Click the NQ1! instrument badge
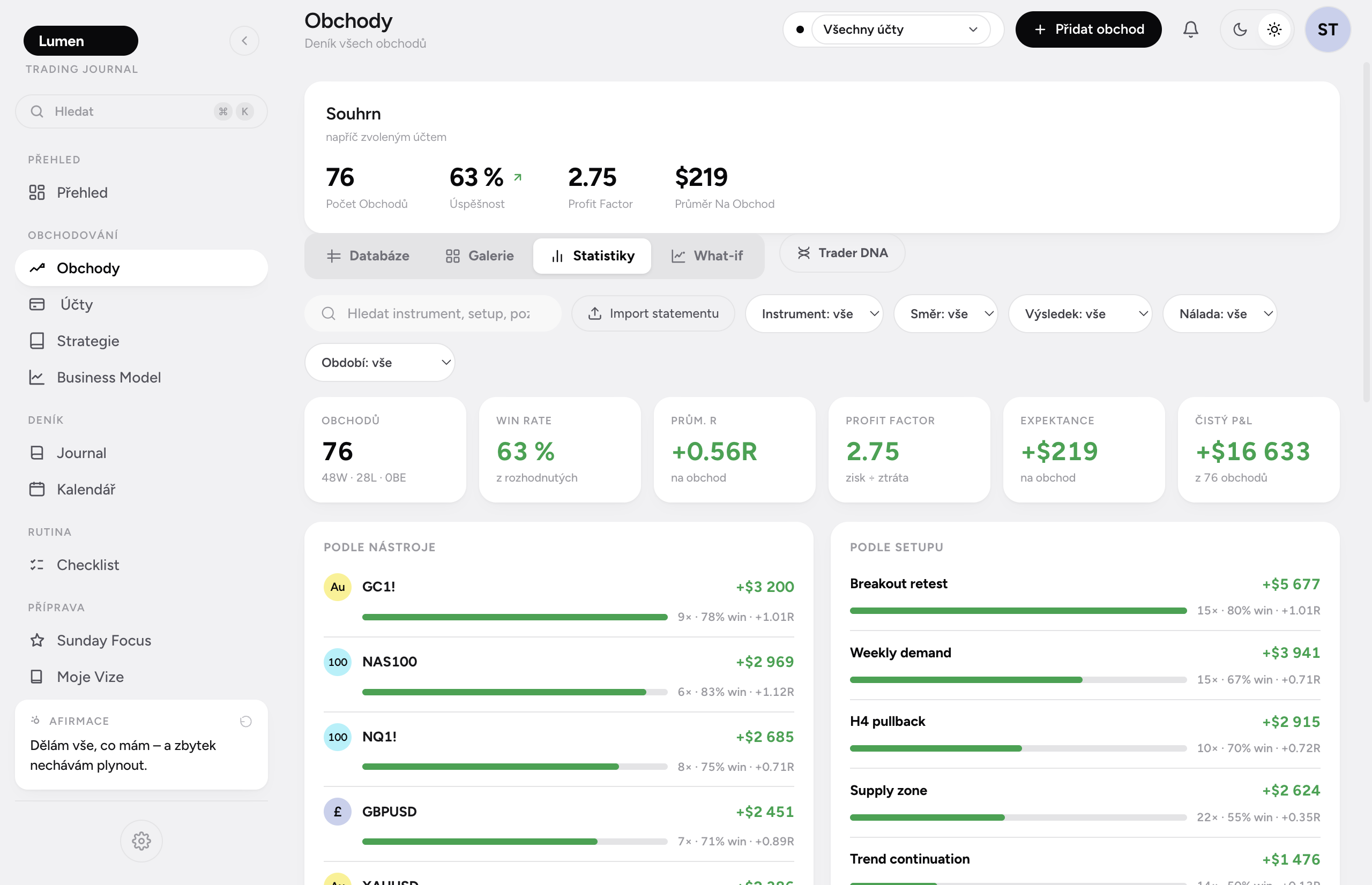The height and width of the screenshot is (885, 1372). click(x=338, y=737)
